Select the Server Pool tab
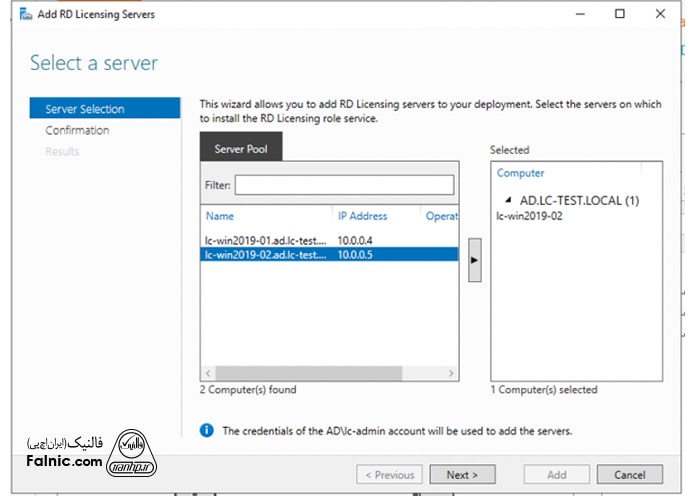This screenshot has width=694, height=496. [x=241, y=148]
